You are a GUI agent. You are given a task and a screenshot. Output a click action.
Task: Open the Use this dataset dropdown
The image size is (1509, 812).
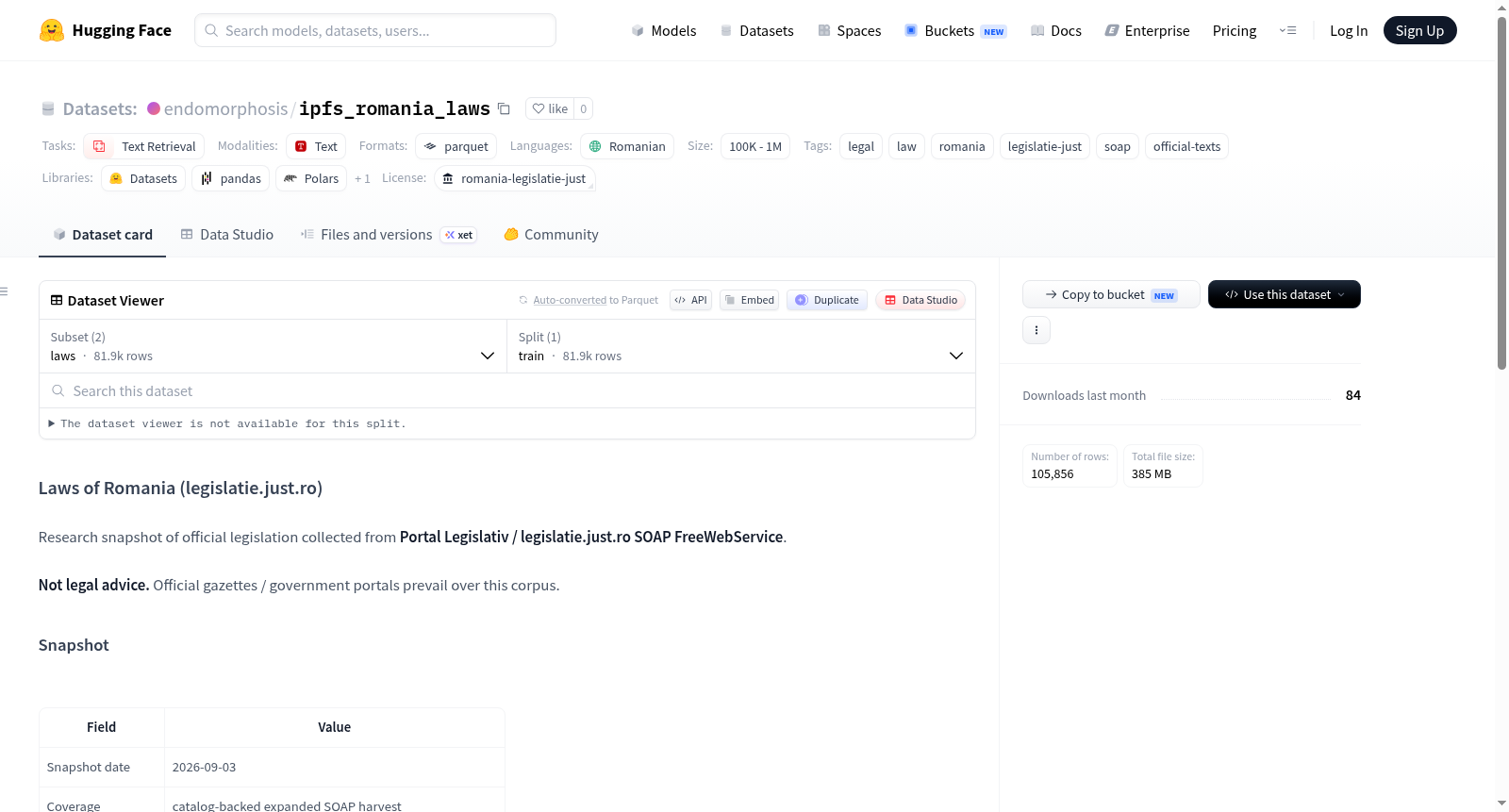[x=1285, y=294]
